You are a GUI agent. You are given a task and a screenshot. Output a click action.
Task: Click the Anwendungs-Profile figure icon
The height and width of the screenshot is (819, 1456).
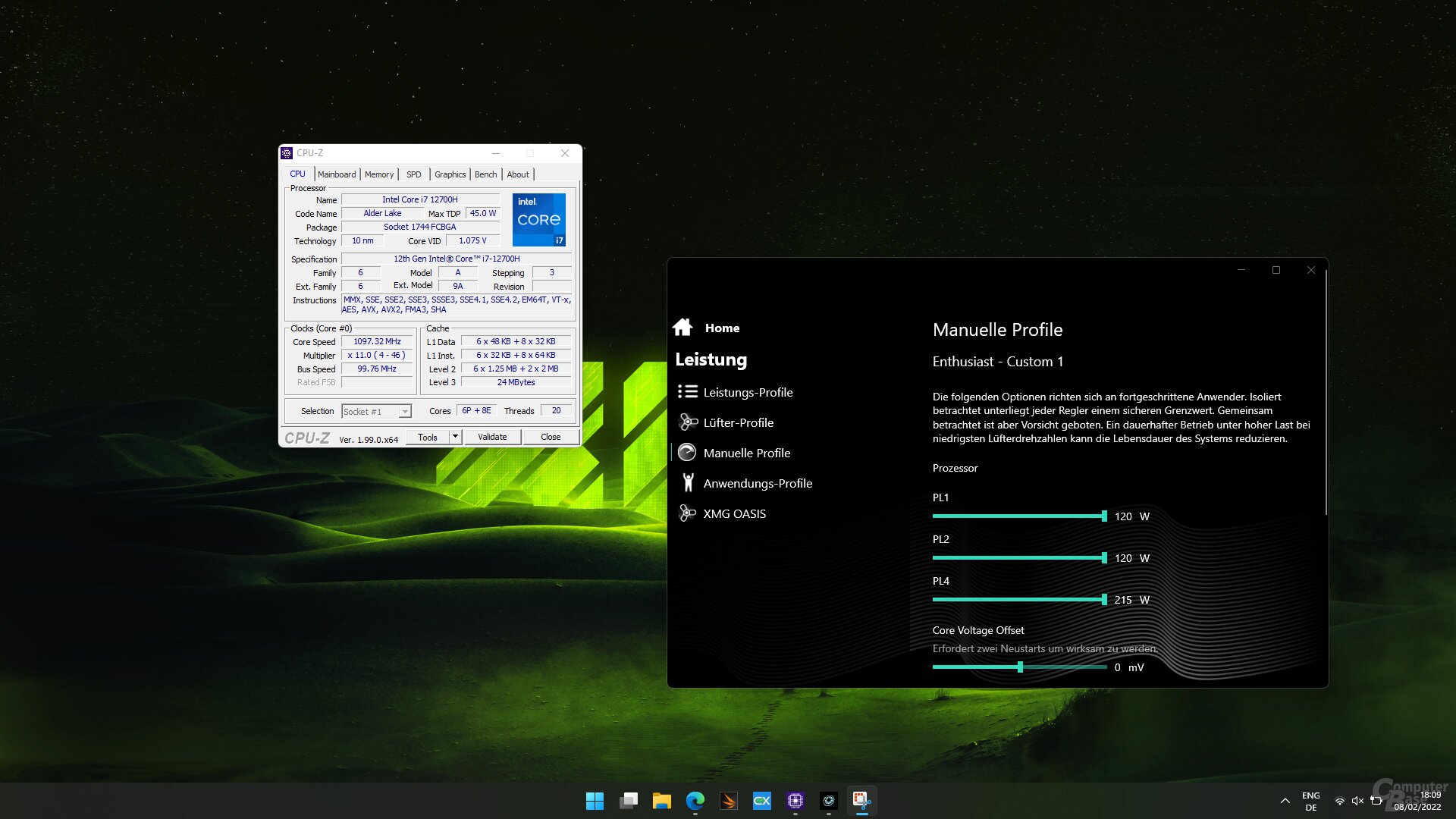(x=688, y=482)
